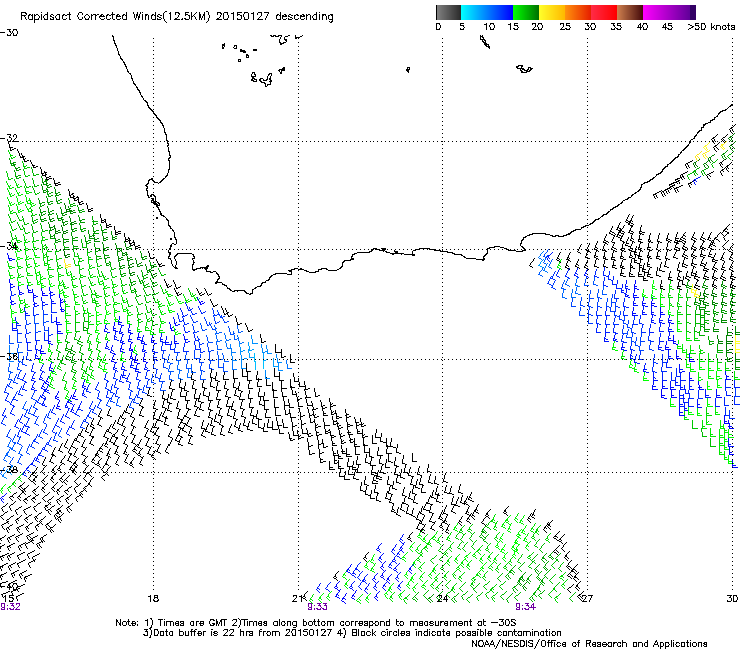Image resolution: width=740 pixels, height=650 pixels.
Task: Click the purple "9:32" swath time label
Action: tap(10, 607)
